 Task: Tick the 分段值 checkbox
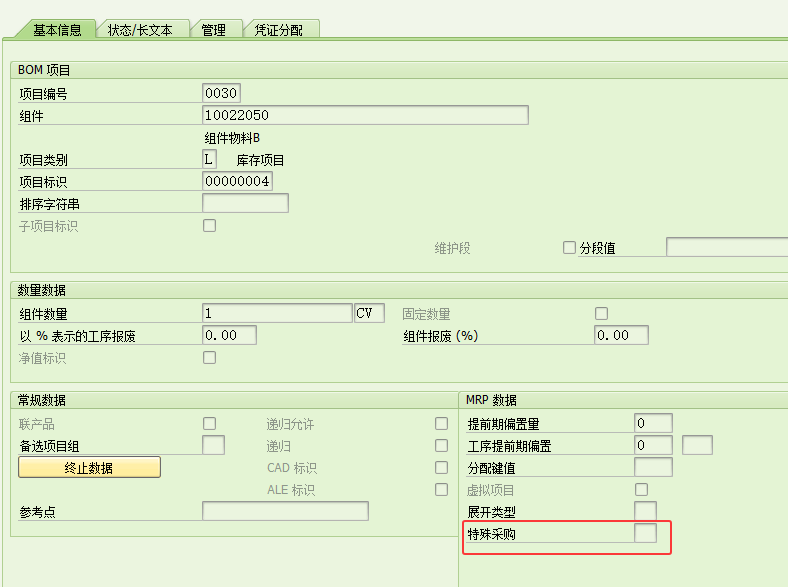569,248
